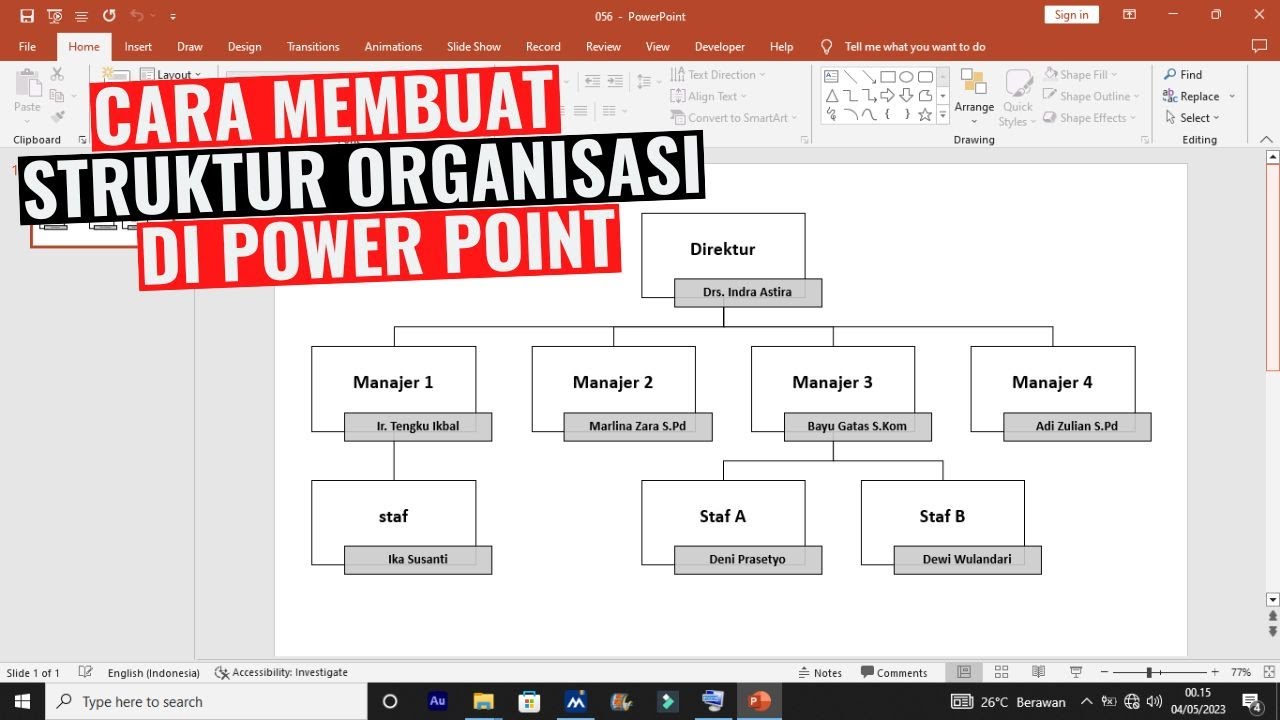Open the Ribbon Display Options icon

click(x=1129, y=15)
